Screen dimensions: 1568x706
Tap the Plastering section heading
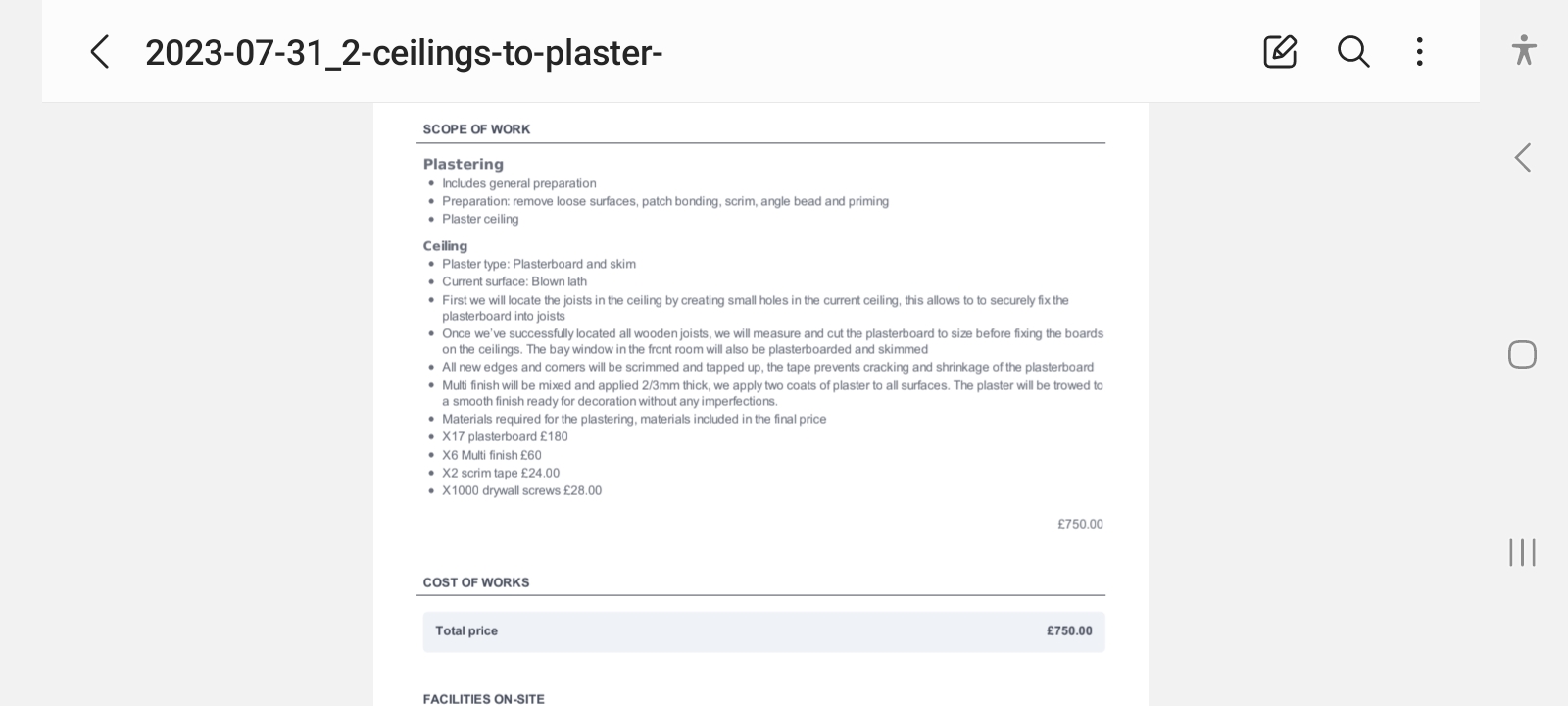point(464,164)
